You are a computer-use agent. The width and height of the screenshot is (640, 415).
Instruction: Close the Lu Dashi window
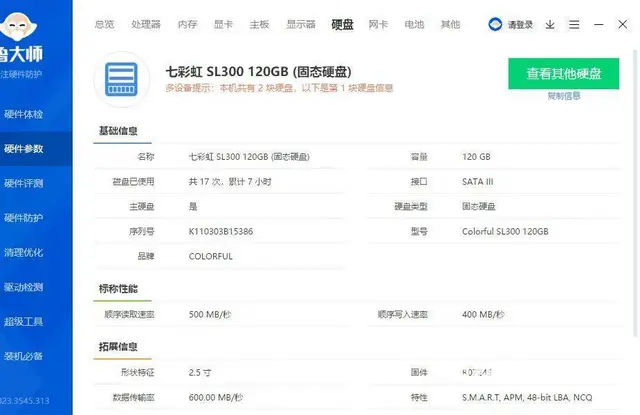pyautogui.click(x=622, y=24)
